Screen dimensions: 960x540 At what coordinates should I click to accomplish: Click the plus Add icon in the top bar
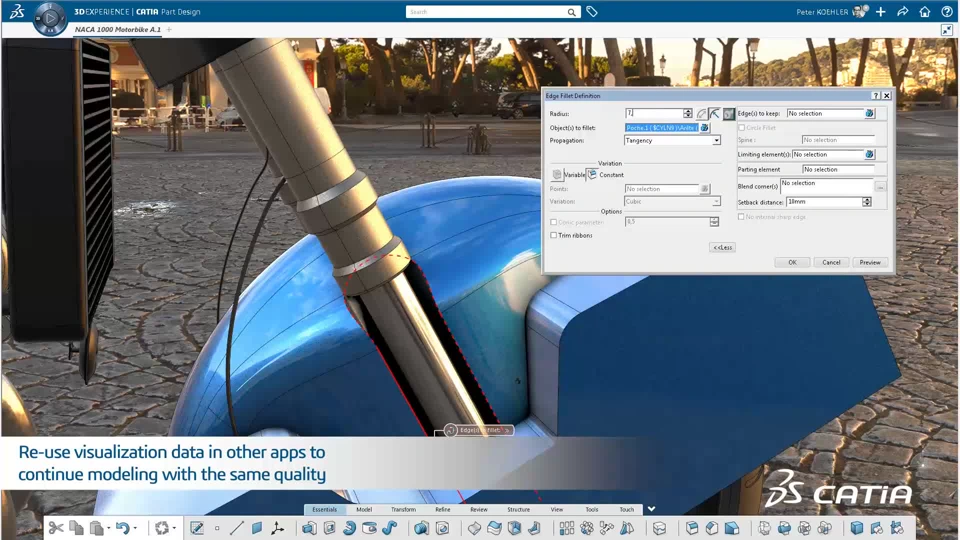tap(880, 12)
